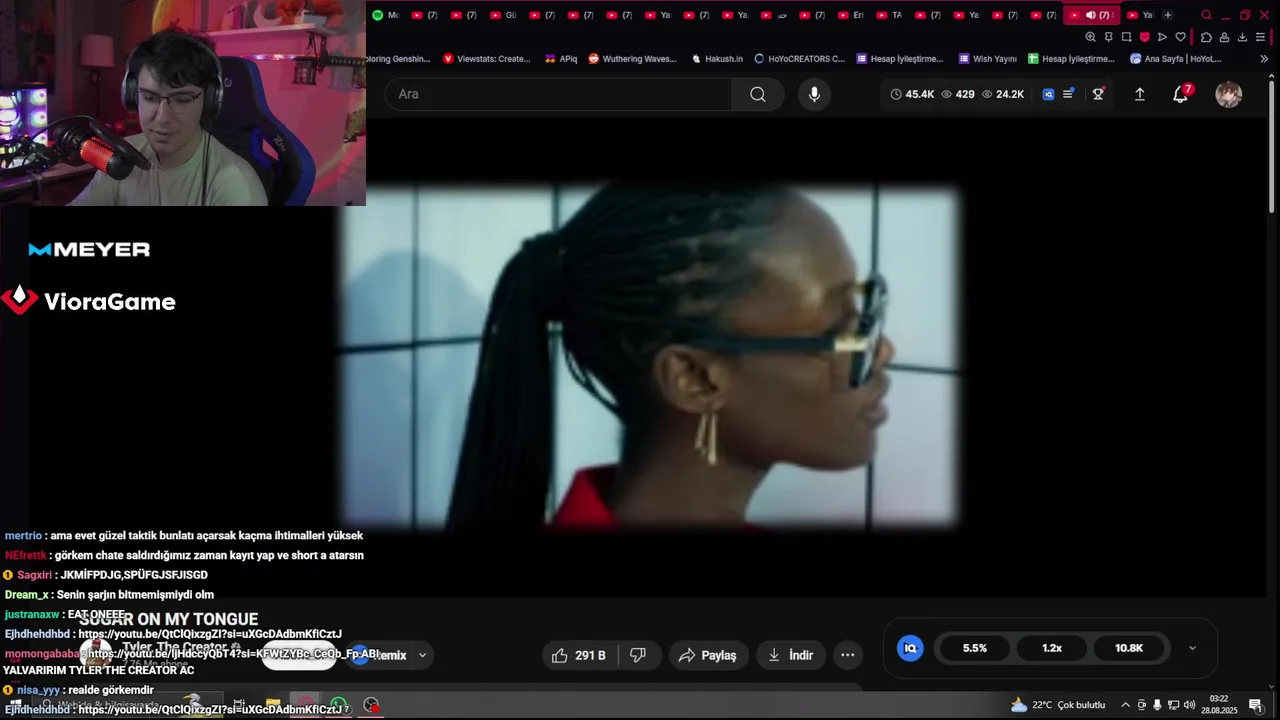Click the pin icon in address bar

[1108, 37]
